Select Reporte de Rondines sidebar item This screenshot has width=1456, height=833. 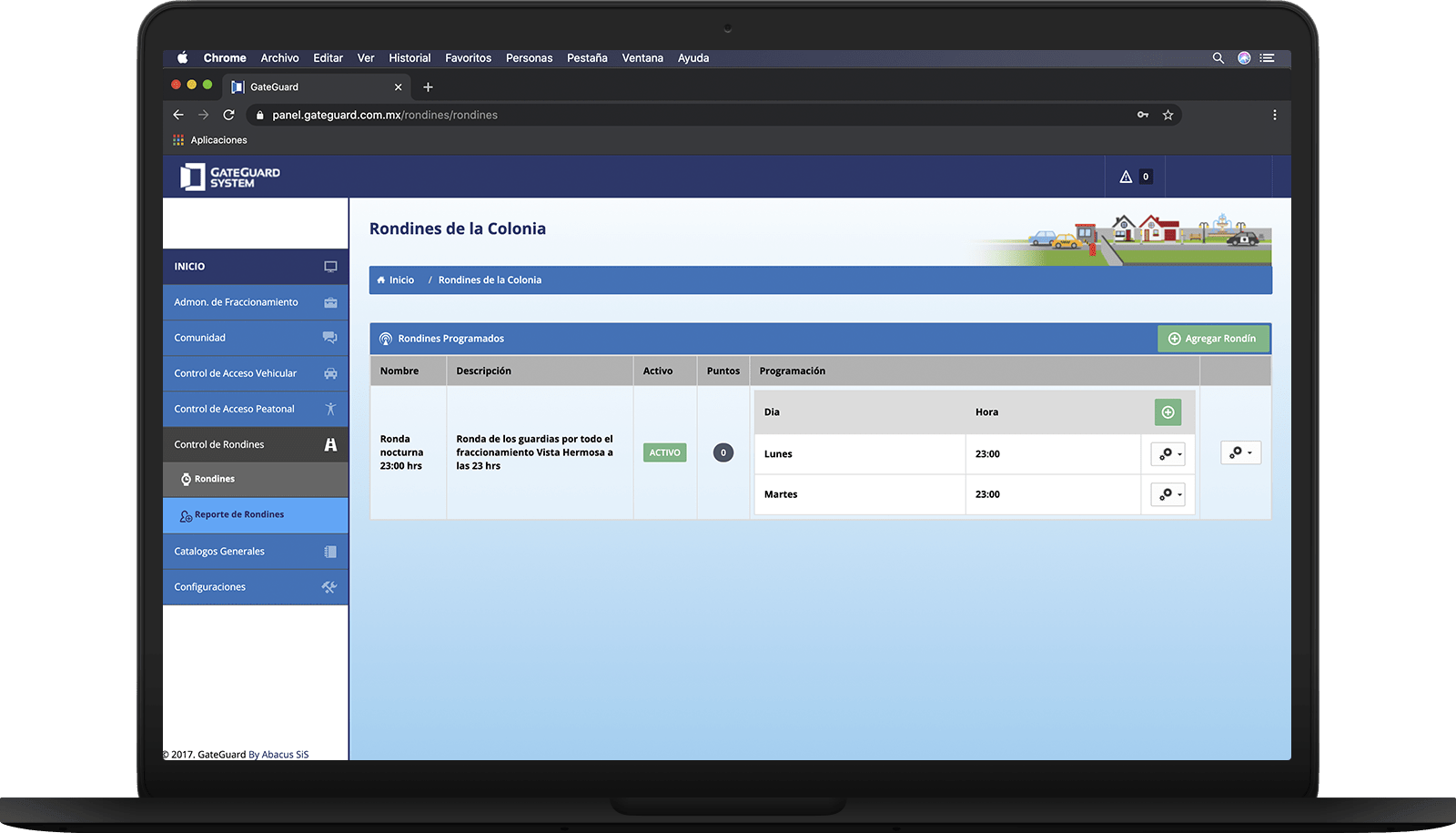pyautogui.click(x=239, y=514)
